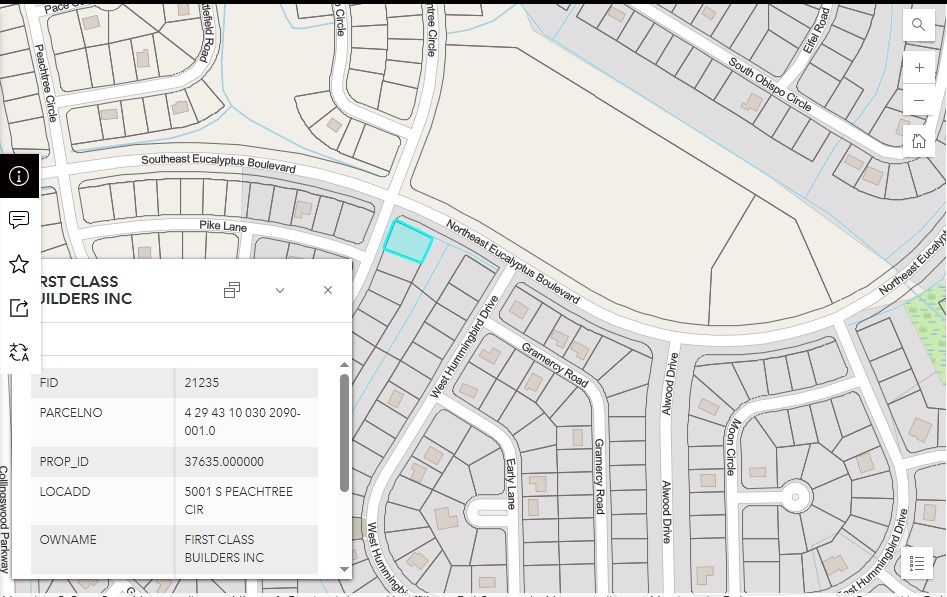Open the information panel icon

click(x=19, y=176)
